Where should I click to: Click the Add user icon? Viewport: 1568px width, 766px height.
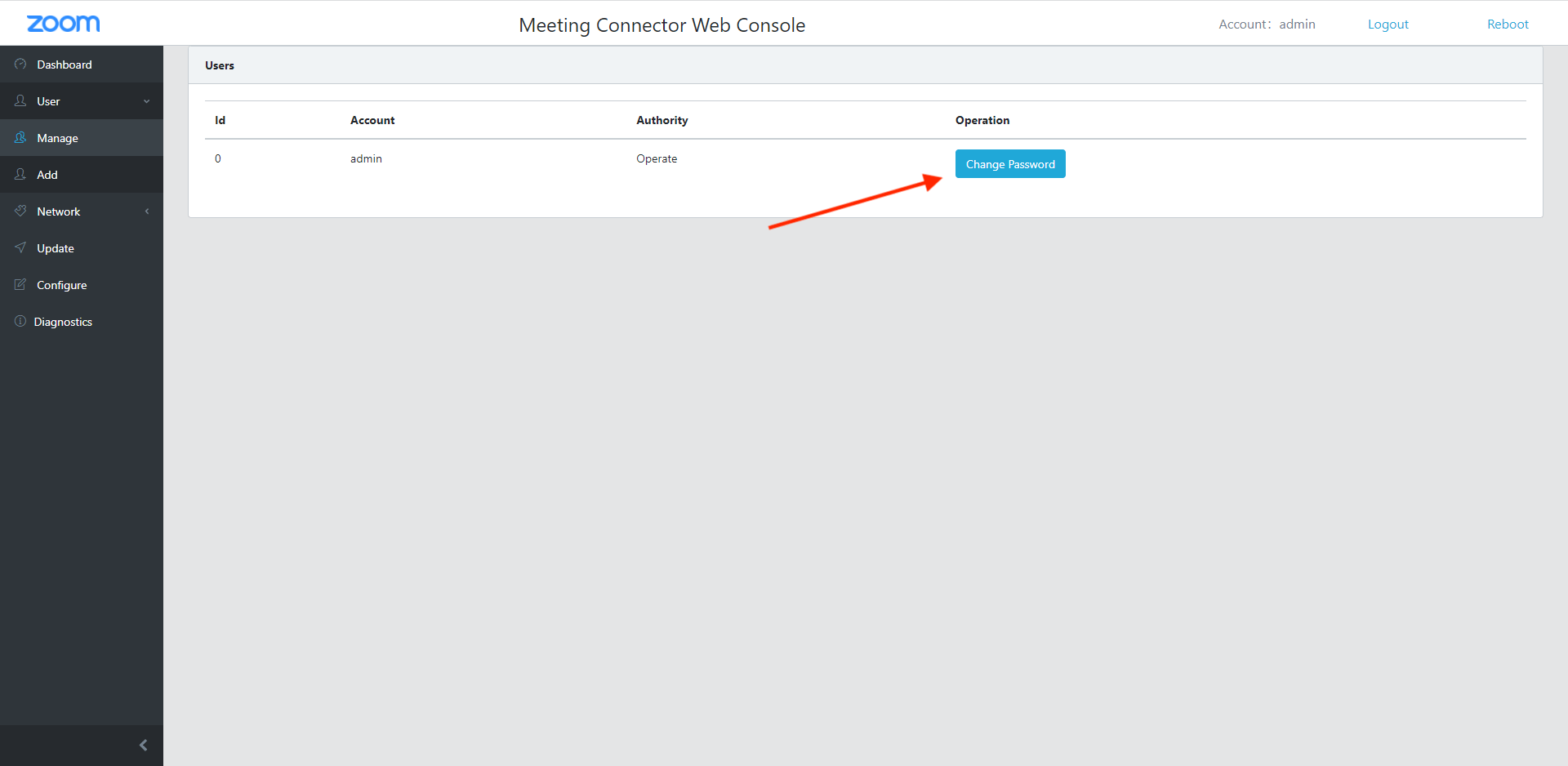pos(20,174)
